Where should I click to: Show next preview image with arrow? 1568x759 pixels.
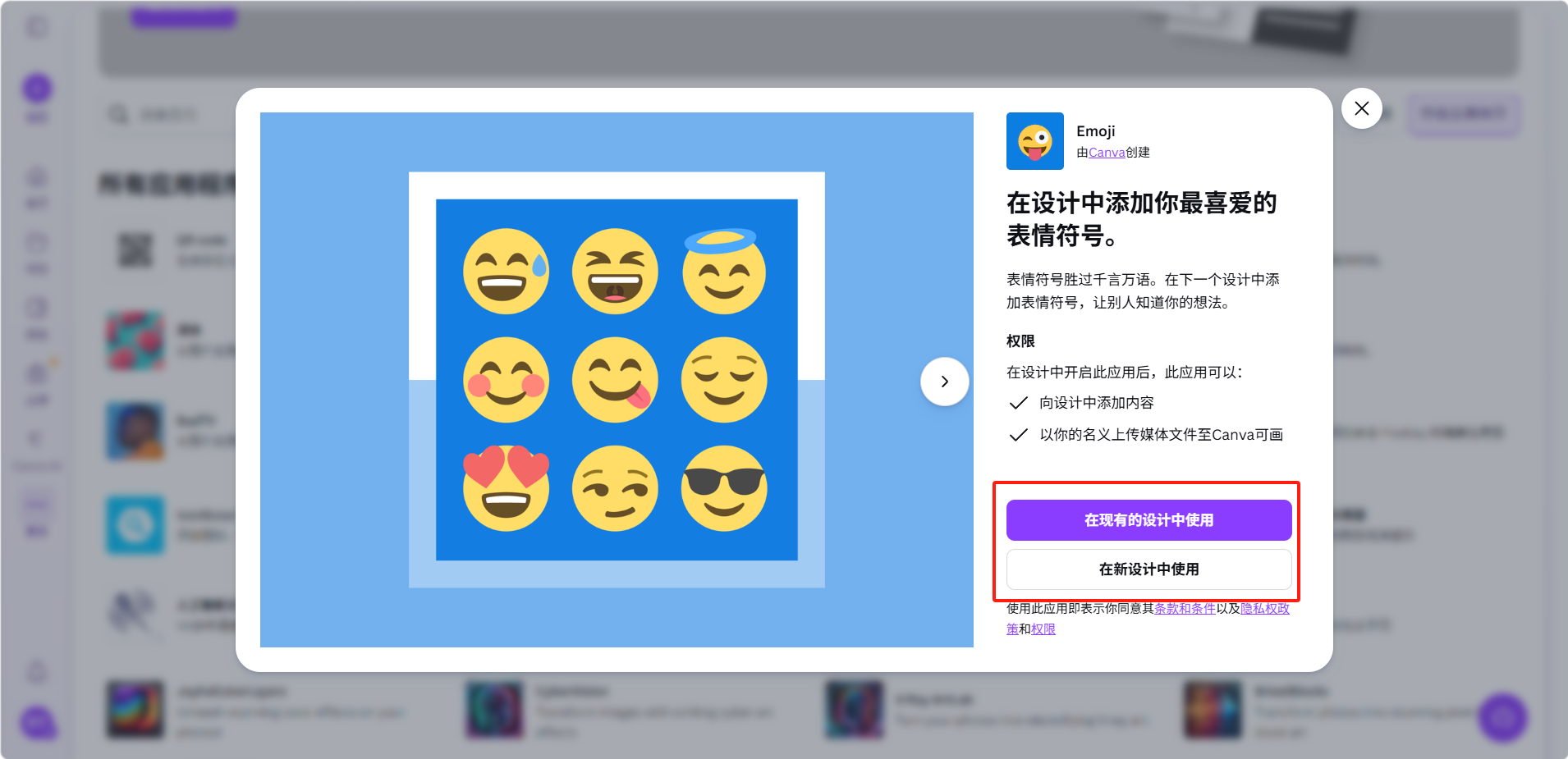point(944,382)
